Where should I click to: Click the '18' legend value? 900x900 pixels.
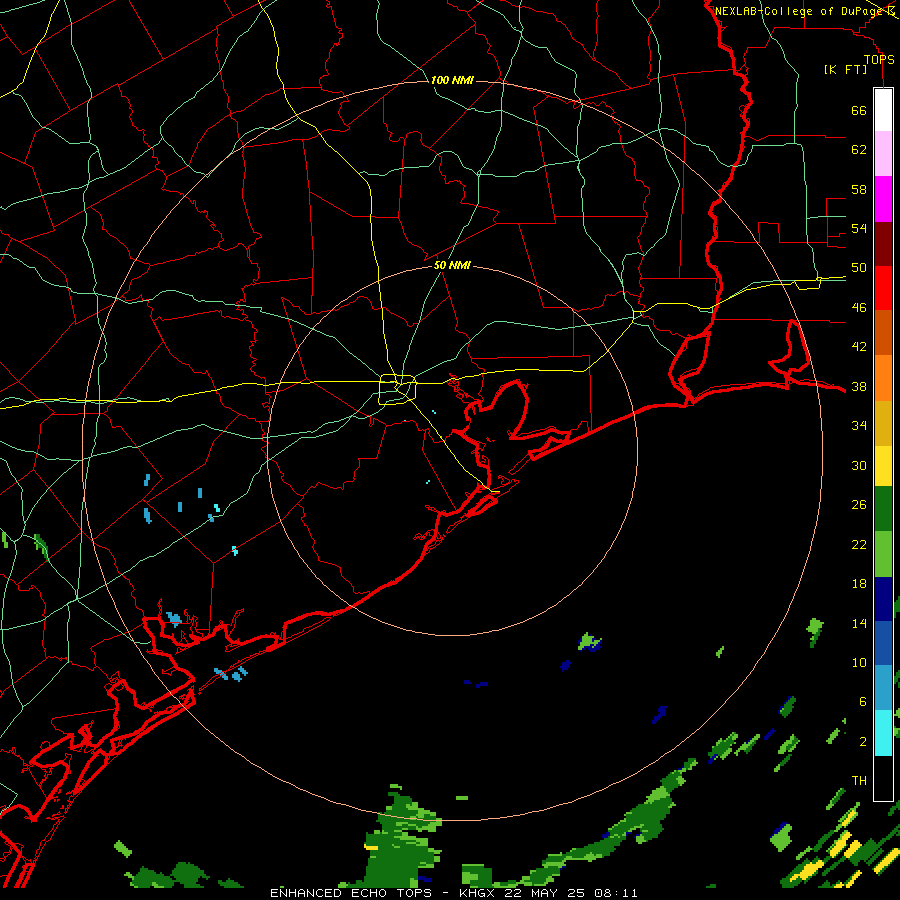coord(859,584)
